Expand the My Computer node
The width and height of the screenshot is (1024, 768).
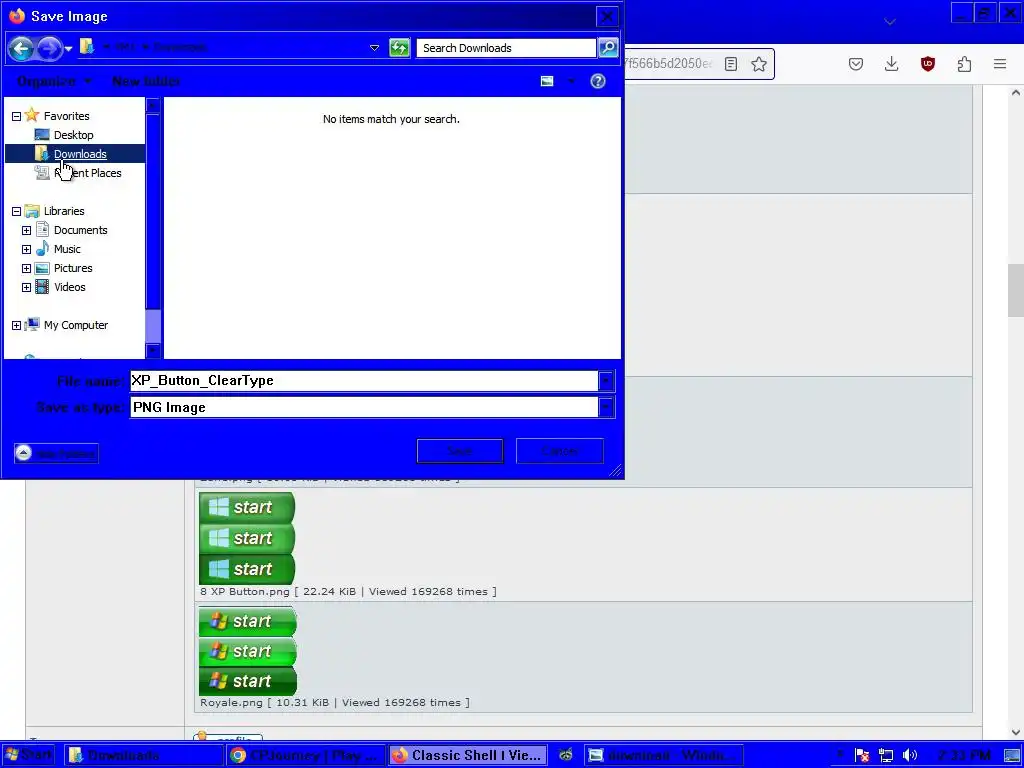(x=16, y=325)
